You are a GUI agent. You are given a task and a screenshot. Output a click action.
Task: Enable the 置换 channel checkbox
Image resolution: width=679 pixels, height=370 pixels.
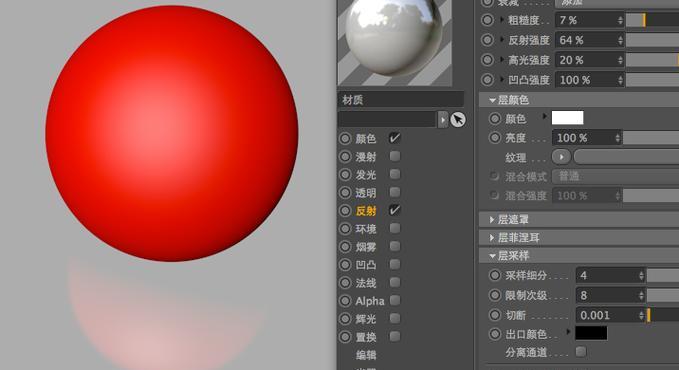click(394, 336)
